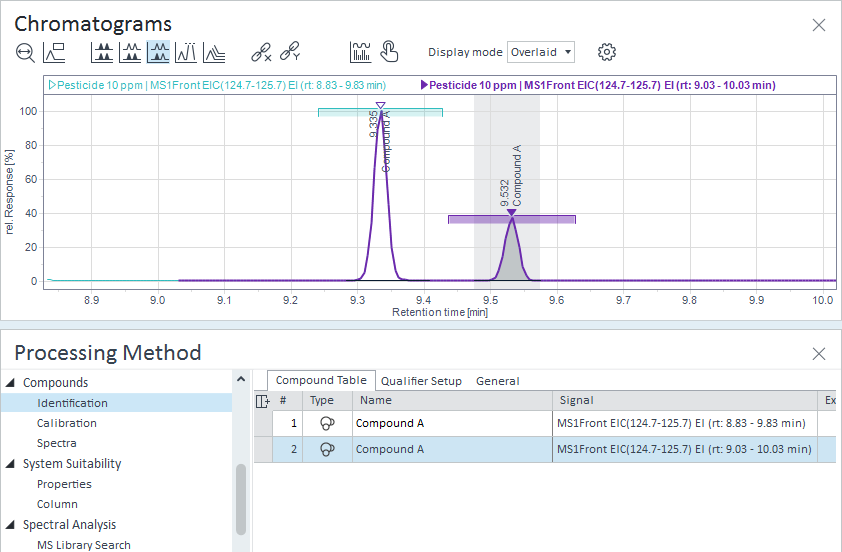Click the Compound A name cell in row 1

(452, 424)
